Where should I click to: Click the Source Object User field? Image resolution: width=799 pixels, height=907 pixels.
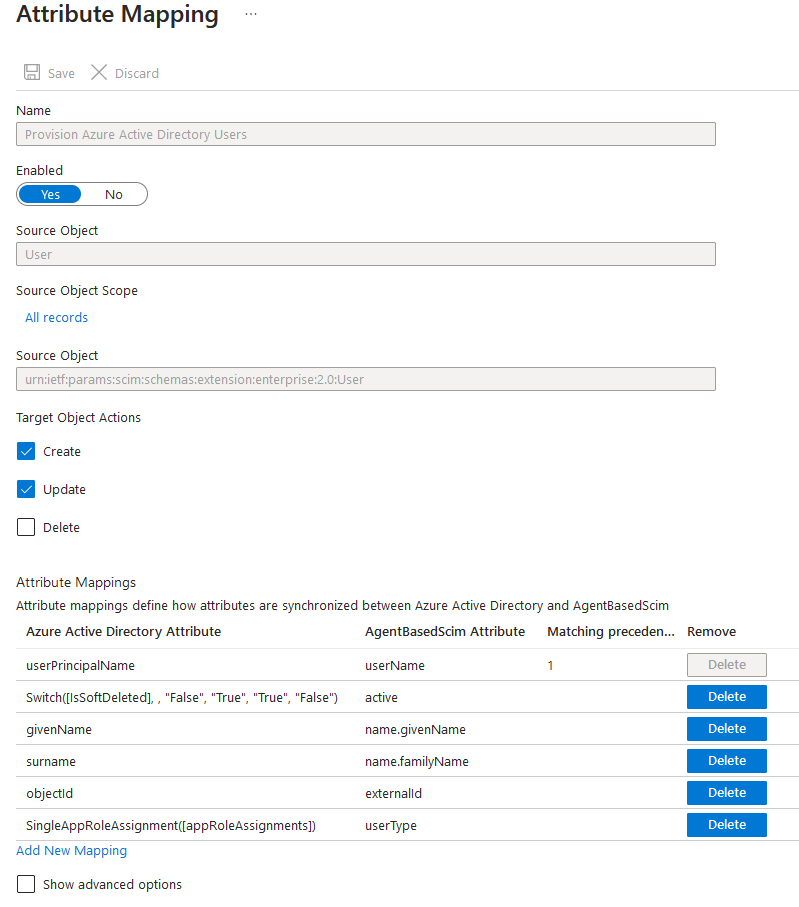click(x=366, y=255)
